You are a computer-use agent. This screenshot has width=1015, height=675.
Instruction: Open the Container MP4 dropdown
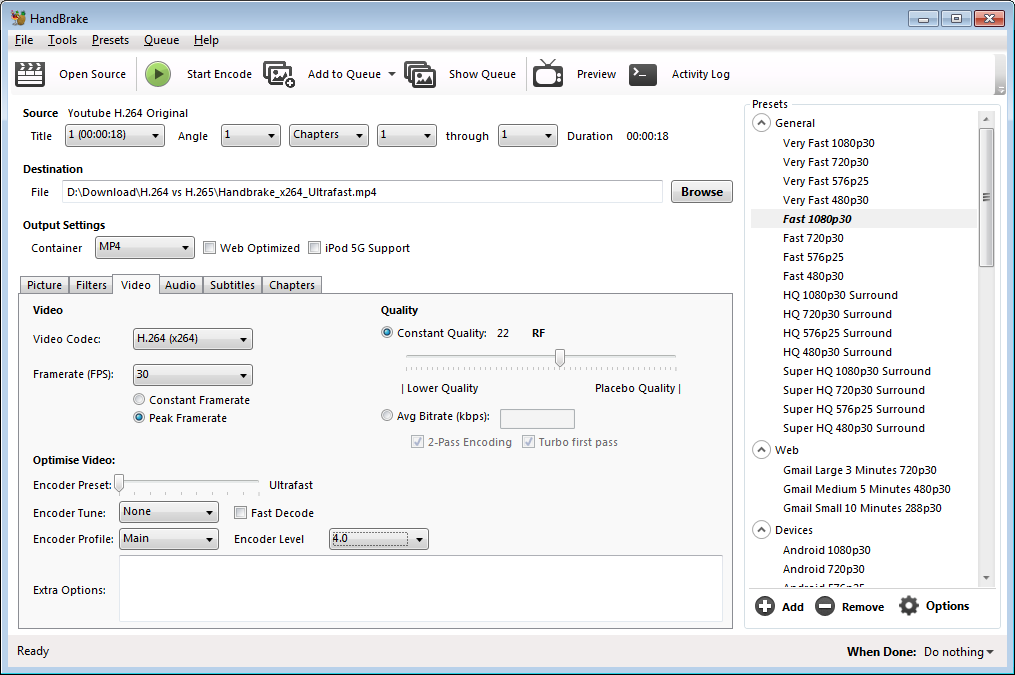coord(144,247)
